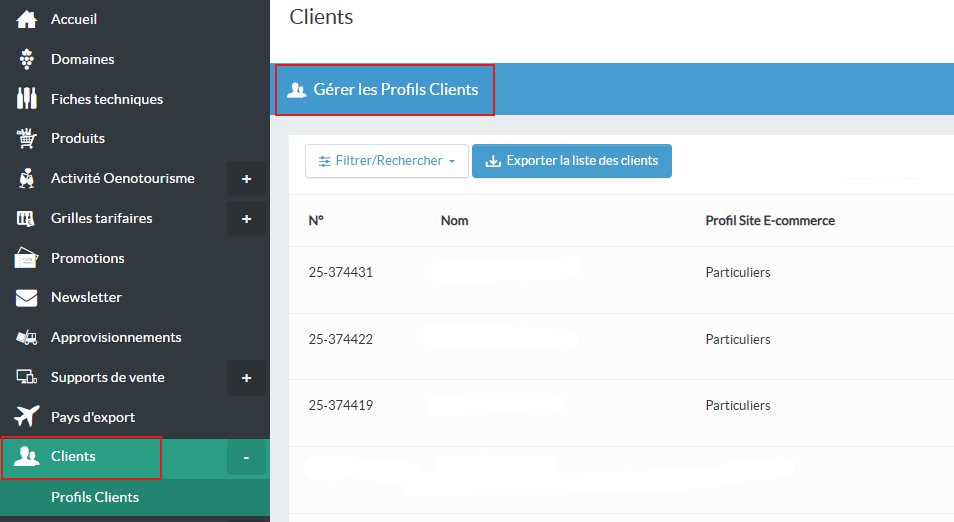Click the Produits shopping cart icon
Viewport: 954px width, 522px height.
(x=27, y=138)
